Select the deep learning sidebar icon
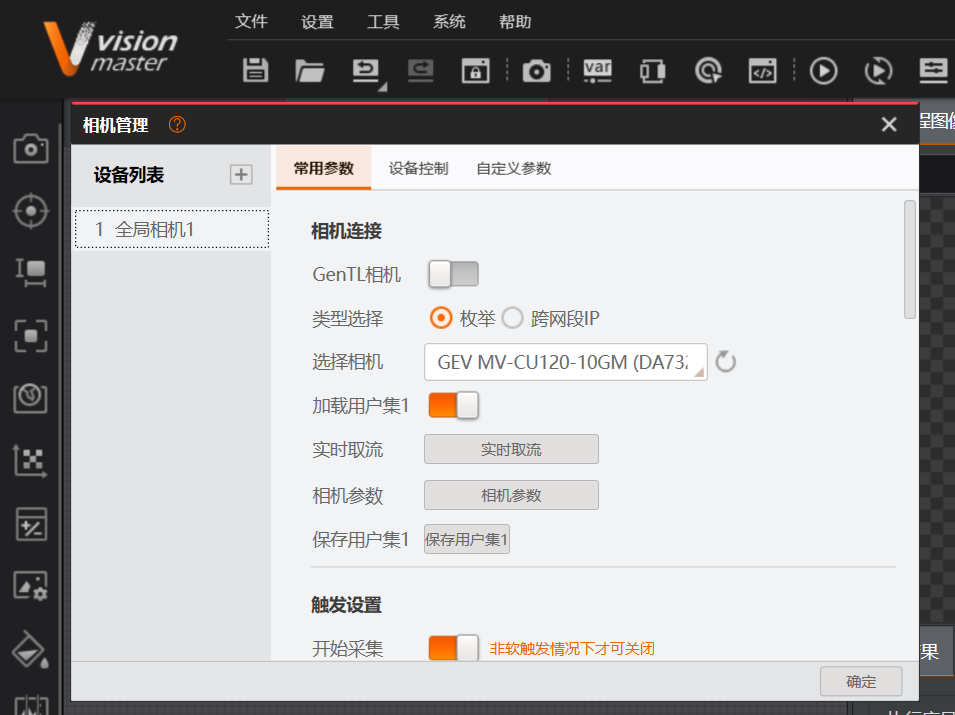955x715 pixels. coord(30,398)
